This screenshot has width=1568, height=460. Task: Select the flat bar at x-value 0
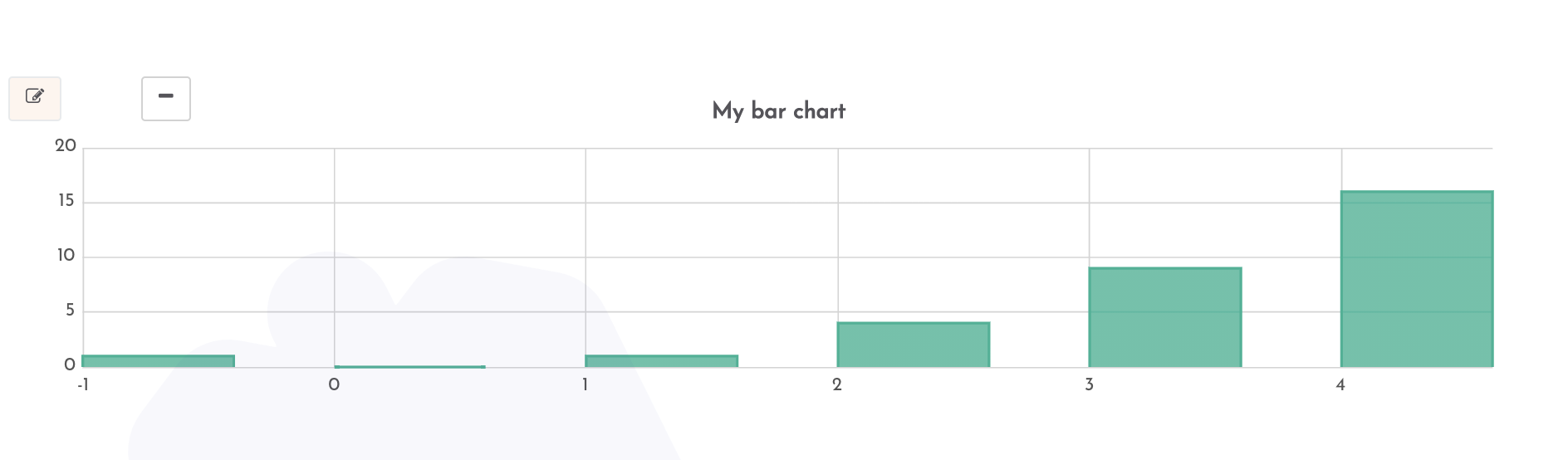410,366
